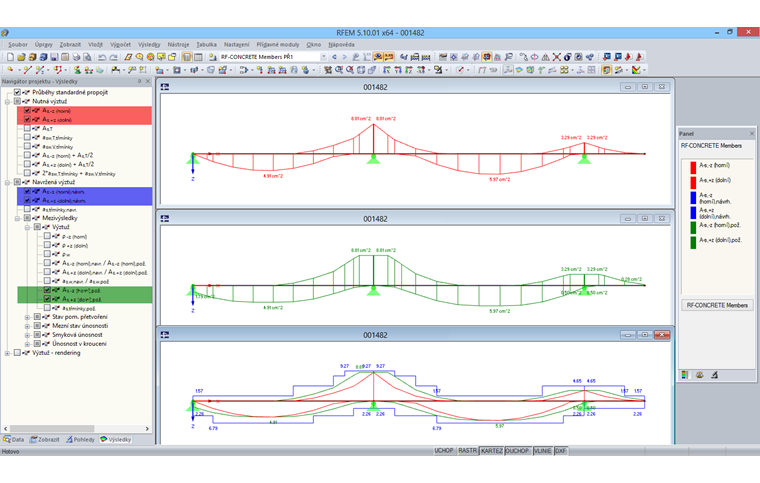Click the filter icon at Panel bottom
760x483 pixels.
click(714, 375)
